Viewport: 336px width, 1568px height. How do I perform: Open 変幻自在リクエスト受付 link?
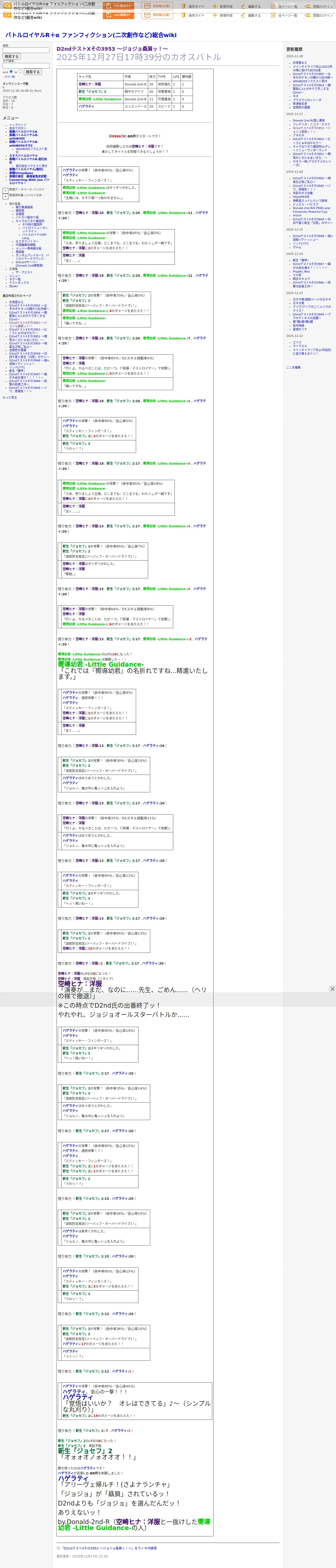[x=31, y=166]
